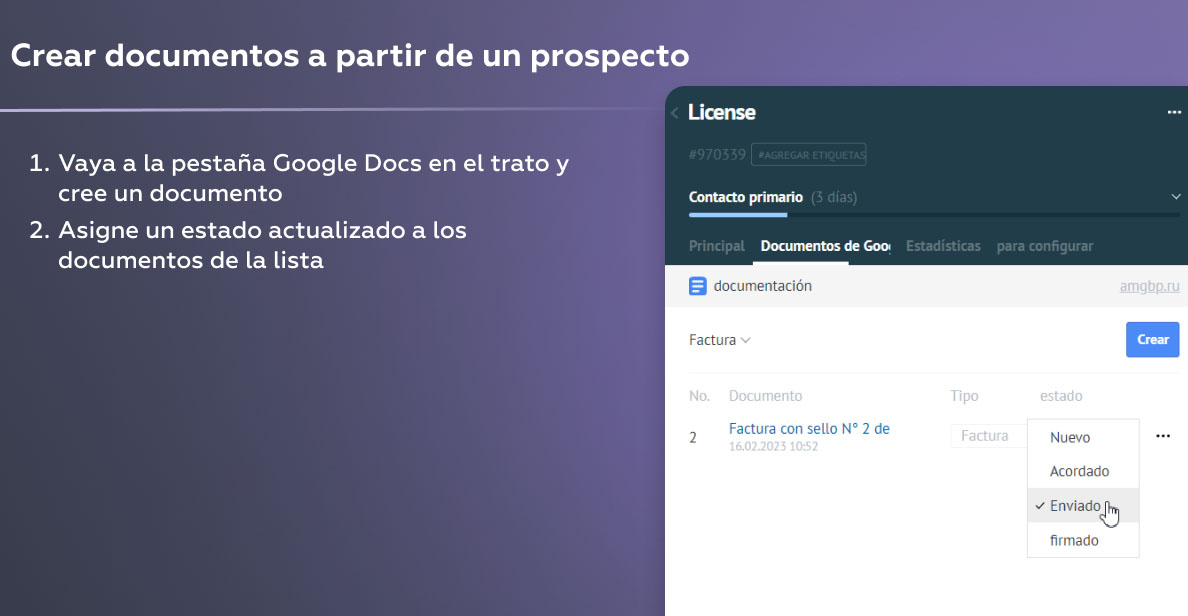Switch to the Principal tab
The image size is (1188, 616).
tap(717, 246)
